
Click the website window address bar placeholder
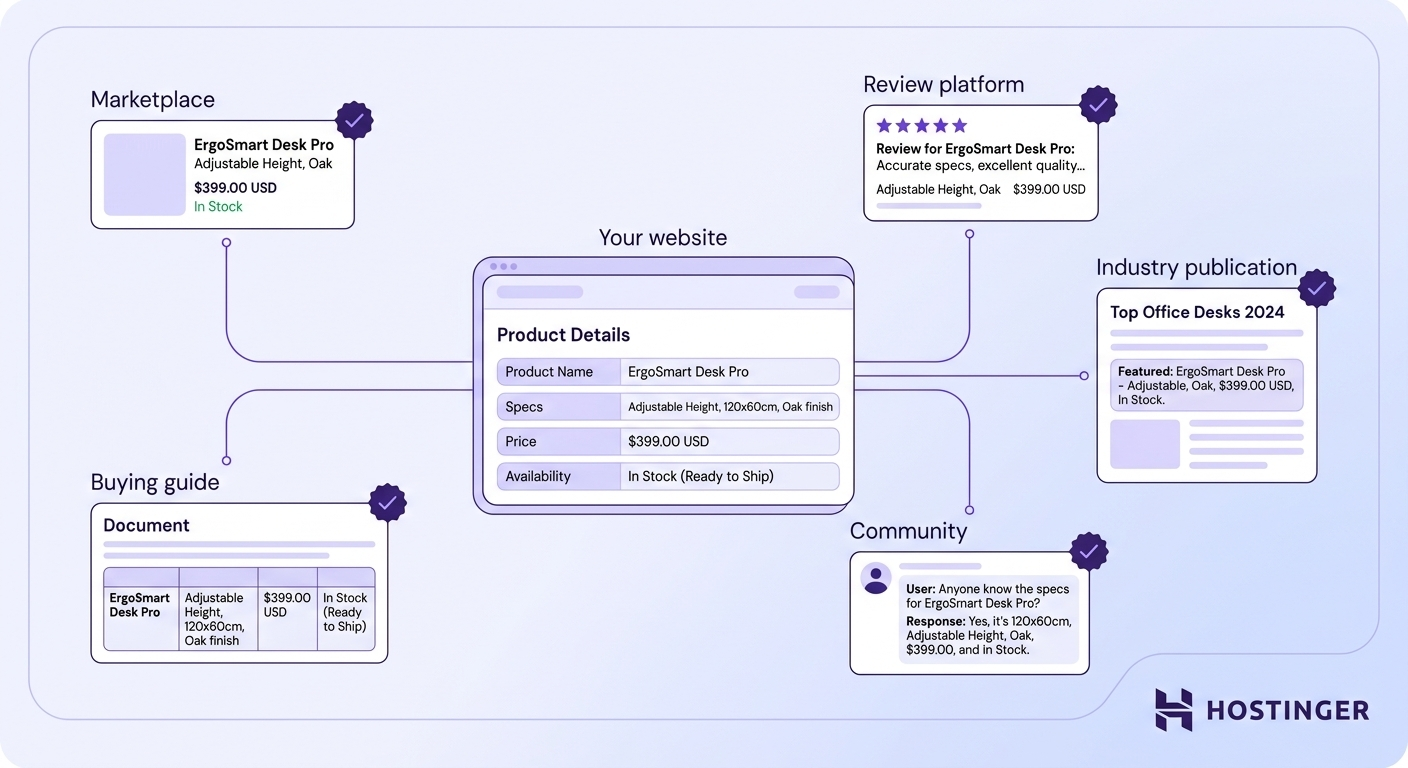click(540, 292)
